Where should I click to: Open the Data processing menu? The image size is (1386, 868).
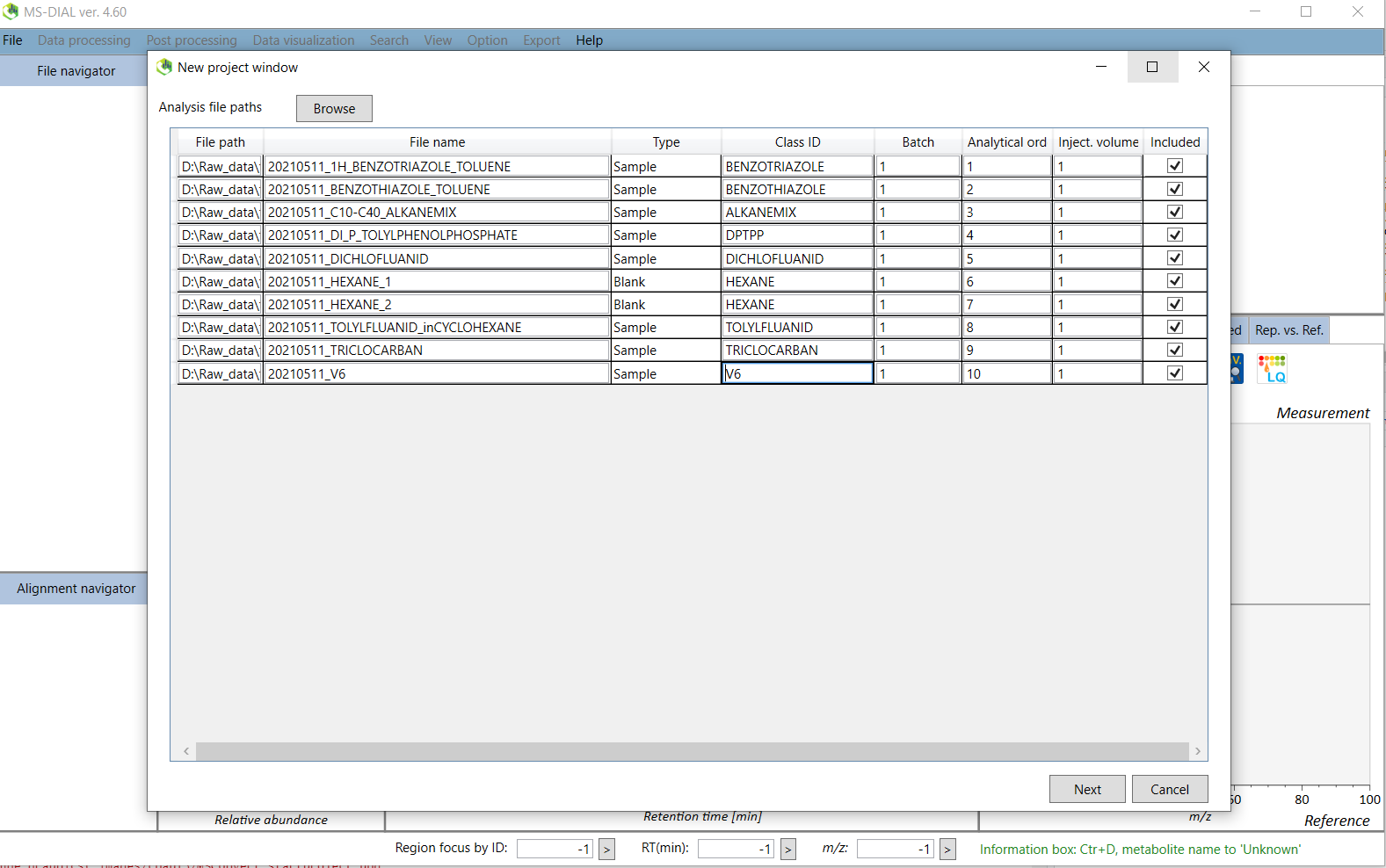[x=83, y=40]
